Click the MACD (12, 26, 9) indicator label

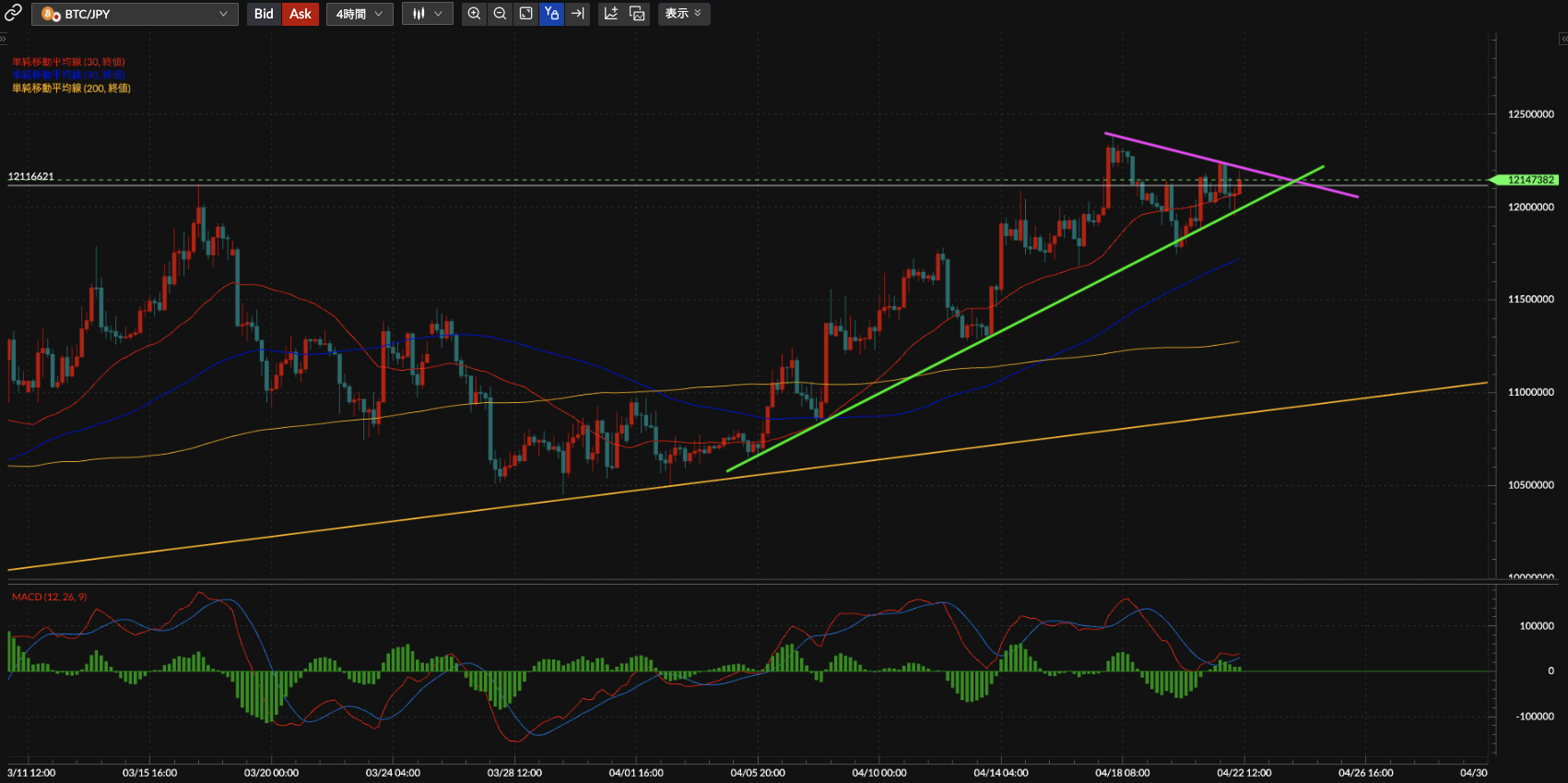click(49, 597)
